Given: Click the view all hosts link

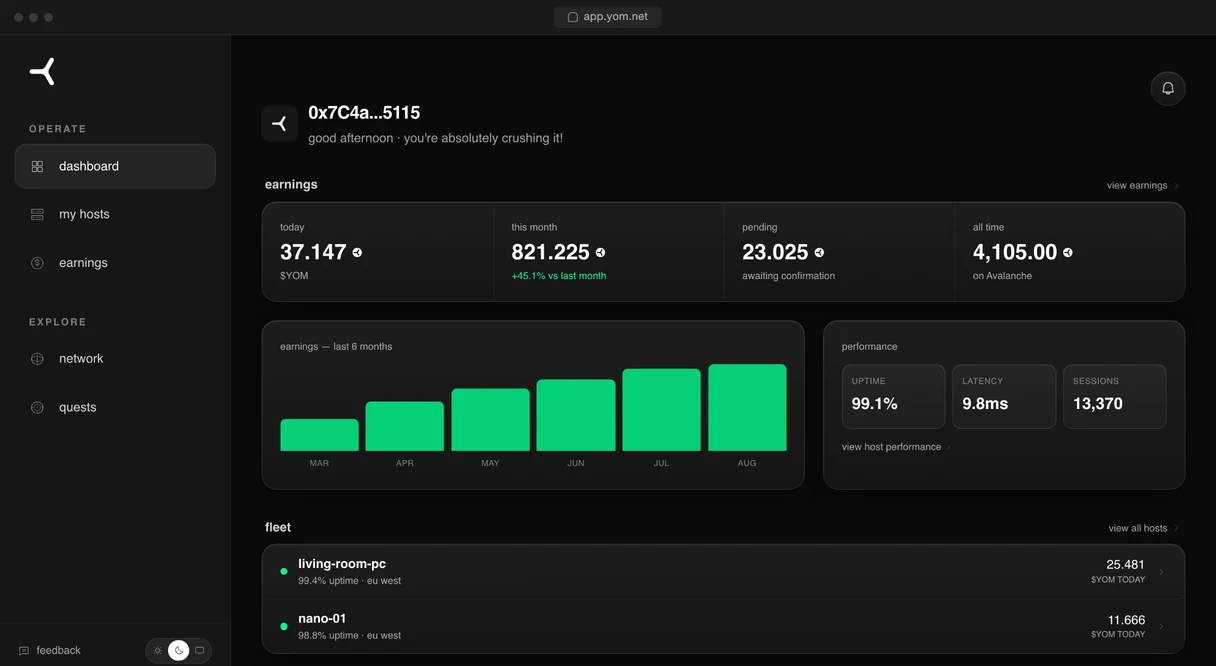Looking at the screenshot, I should [x=1143, y=528].
